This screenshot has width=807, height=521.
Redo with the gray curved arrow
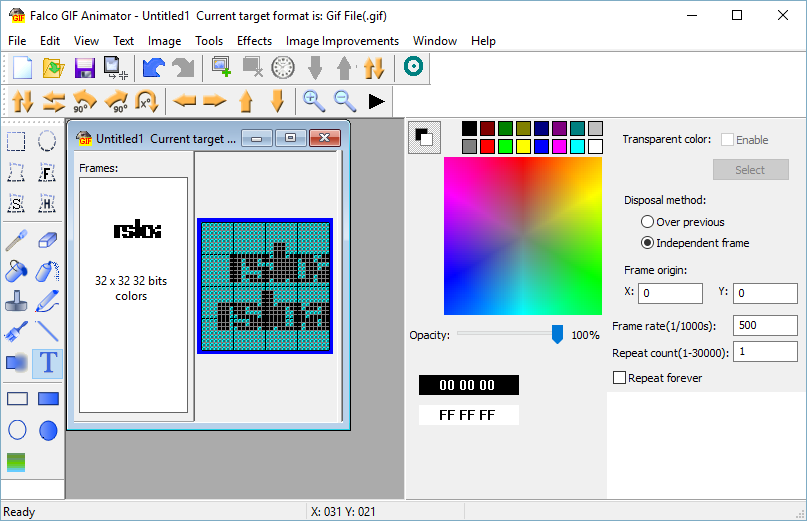(183, 67)
